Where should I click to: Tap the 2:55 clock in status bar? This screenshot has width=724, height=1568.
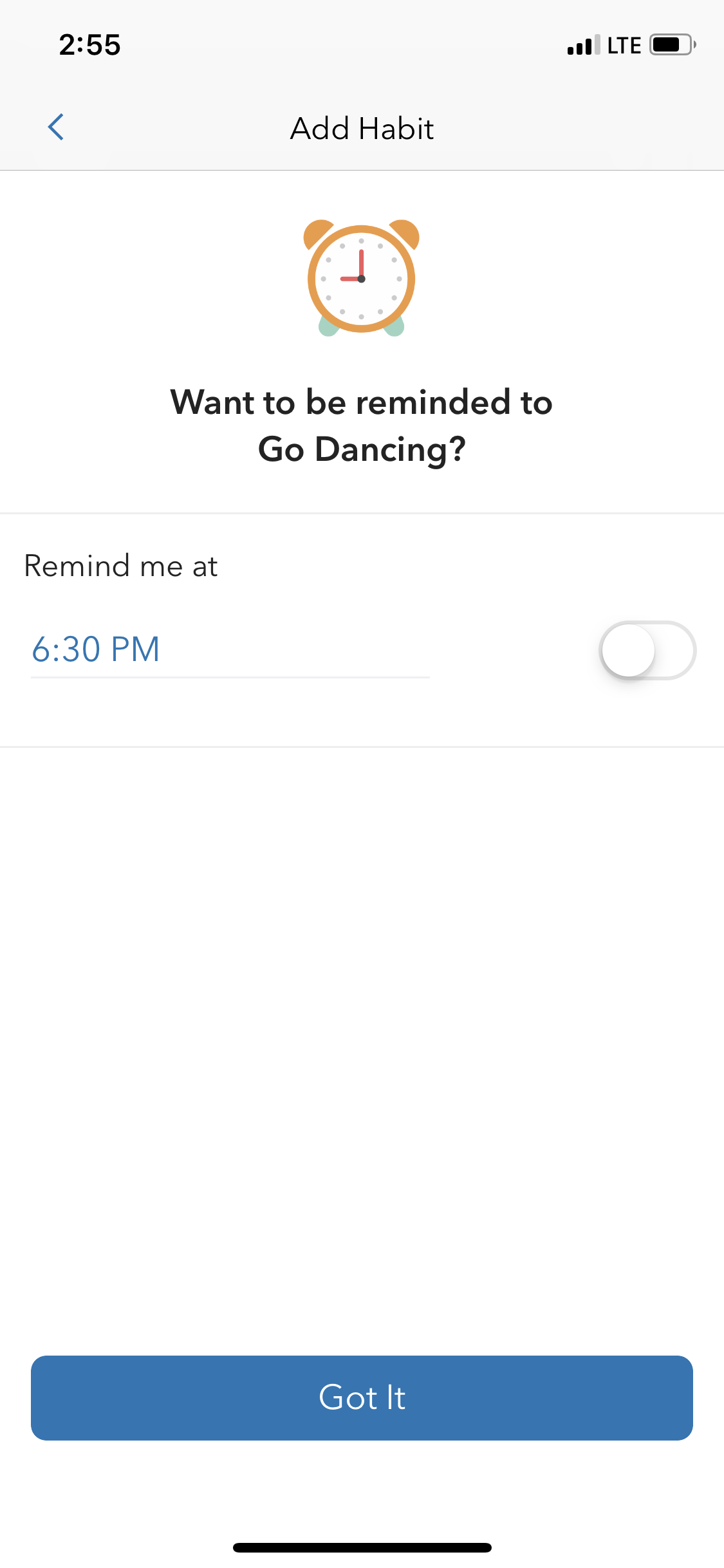pos(89,45)
